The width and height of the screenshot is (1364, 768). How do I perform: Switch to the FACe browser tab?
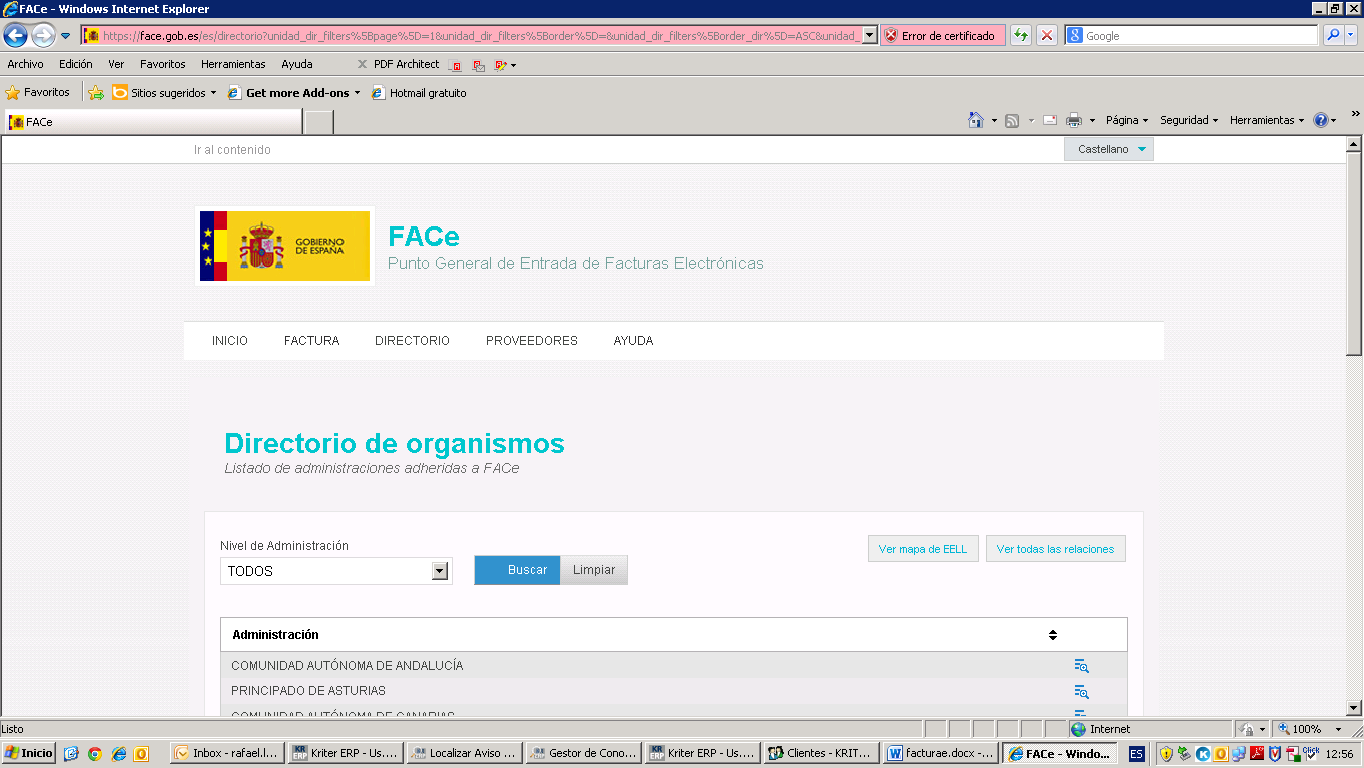[x=152, y=122]
